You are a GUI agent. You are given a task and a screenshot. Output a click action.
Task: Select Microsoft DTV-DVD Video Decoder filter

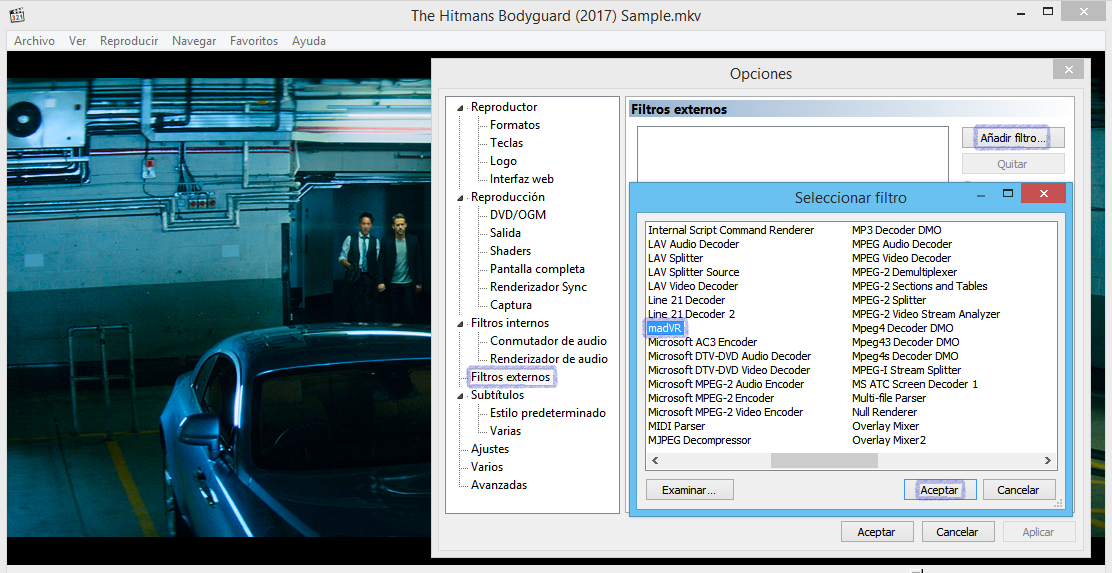(729, 370)
